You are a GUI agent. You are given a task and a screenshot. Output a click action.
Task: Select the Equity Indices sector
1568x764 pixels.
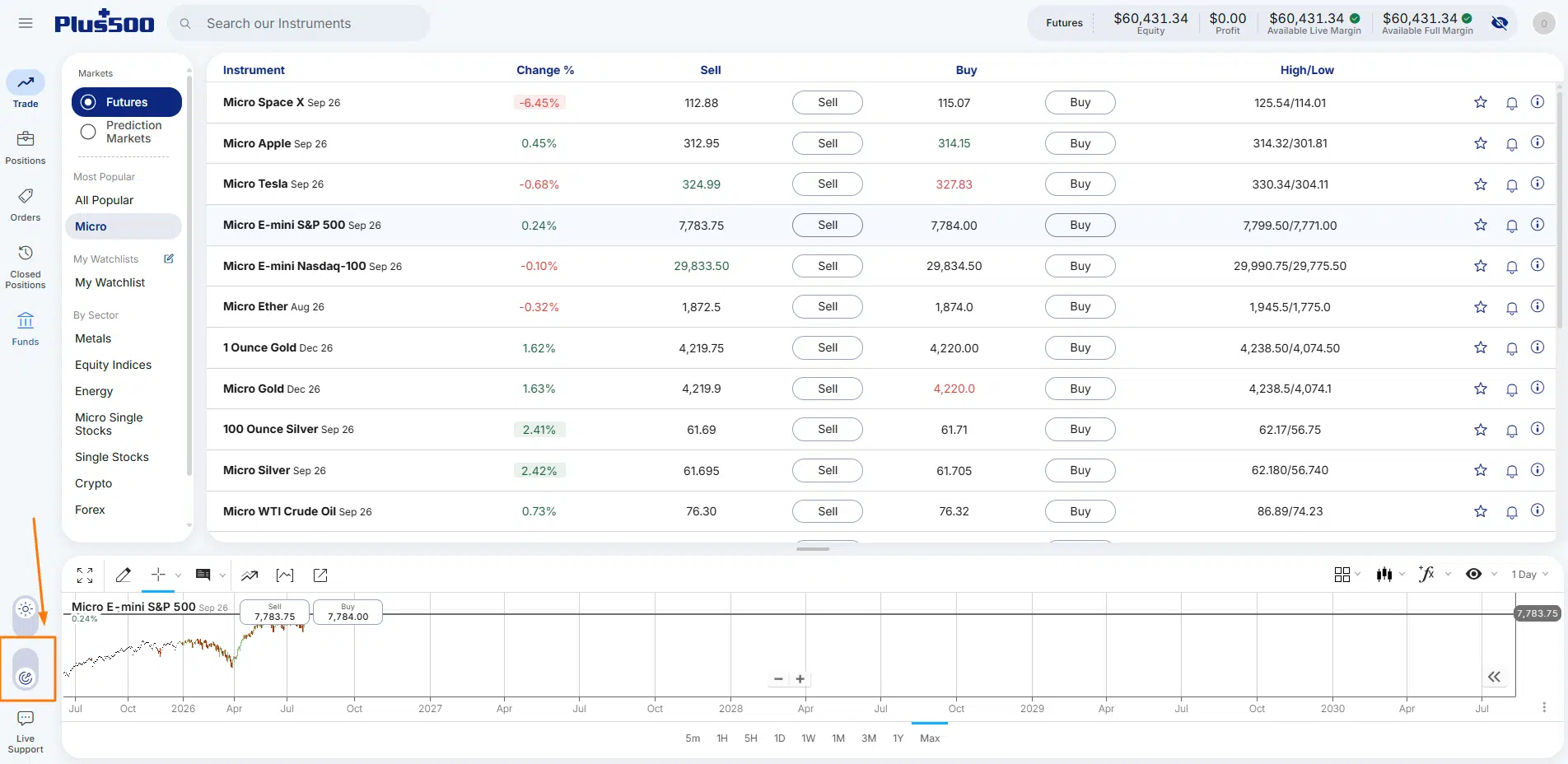point(114,365)
